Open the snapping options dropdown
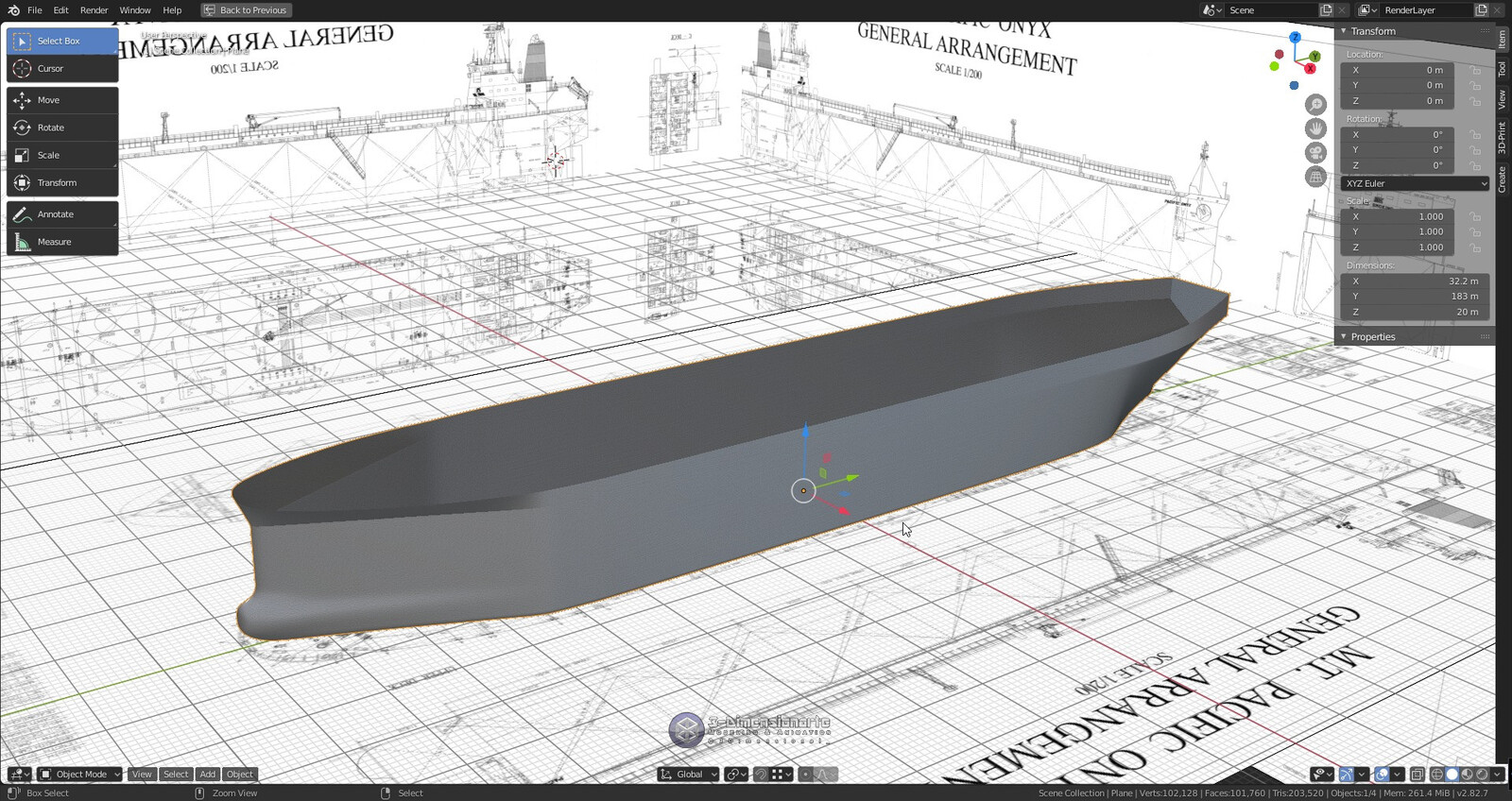 point(781,775)
